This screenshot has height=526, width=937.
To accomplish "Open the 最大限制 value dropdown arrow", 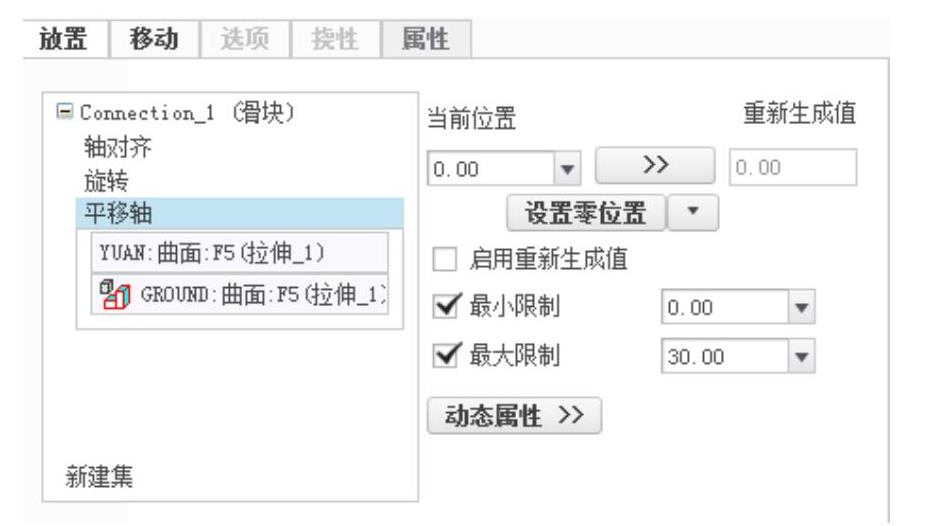I will point(801,357).
